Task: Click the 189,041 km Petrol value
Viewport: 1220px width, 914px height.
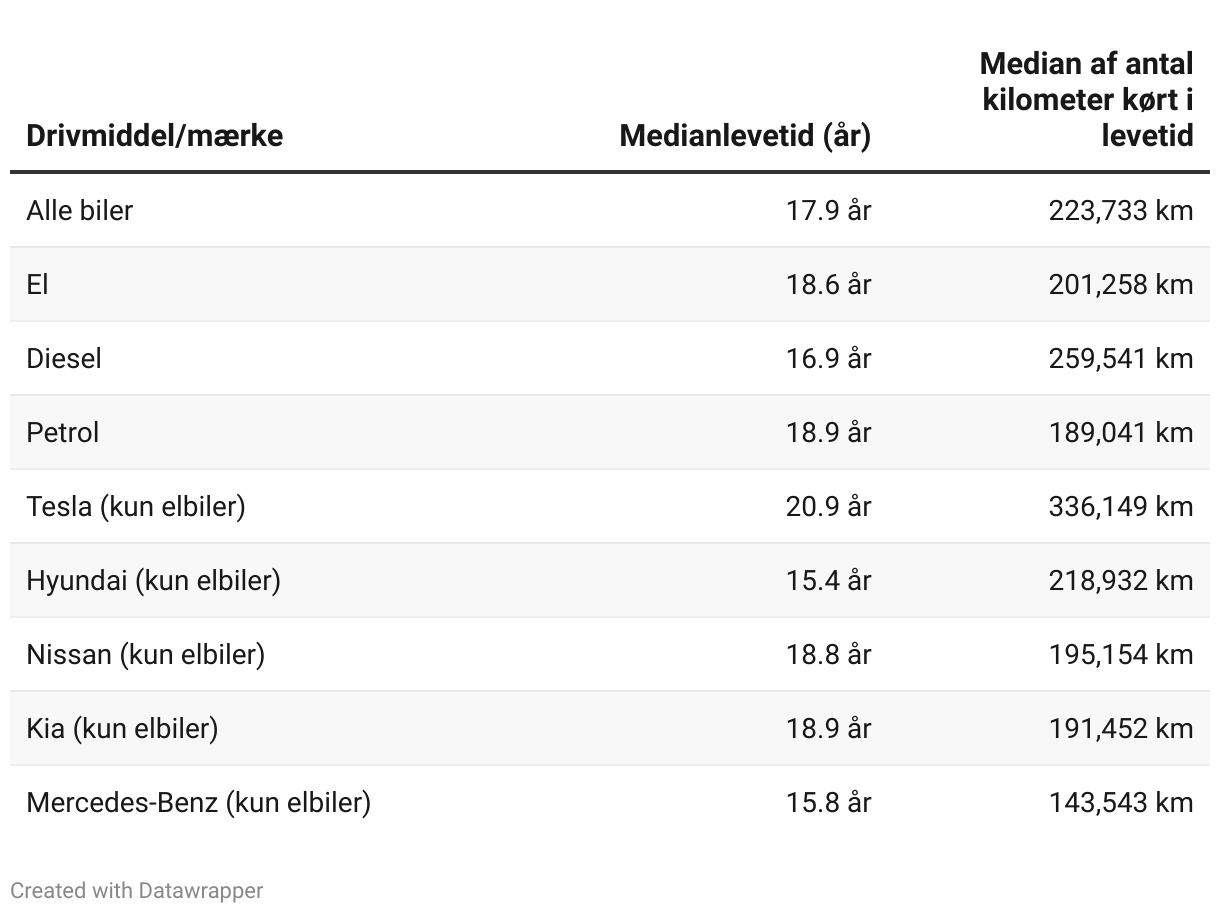Action: [x=1121, y=432]
